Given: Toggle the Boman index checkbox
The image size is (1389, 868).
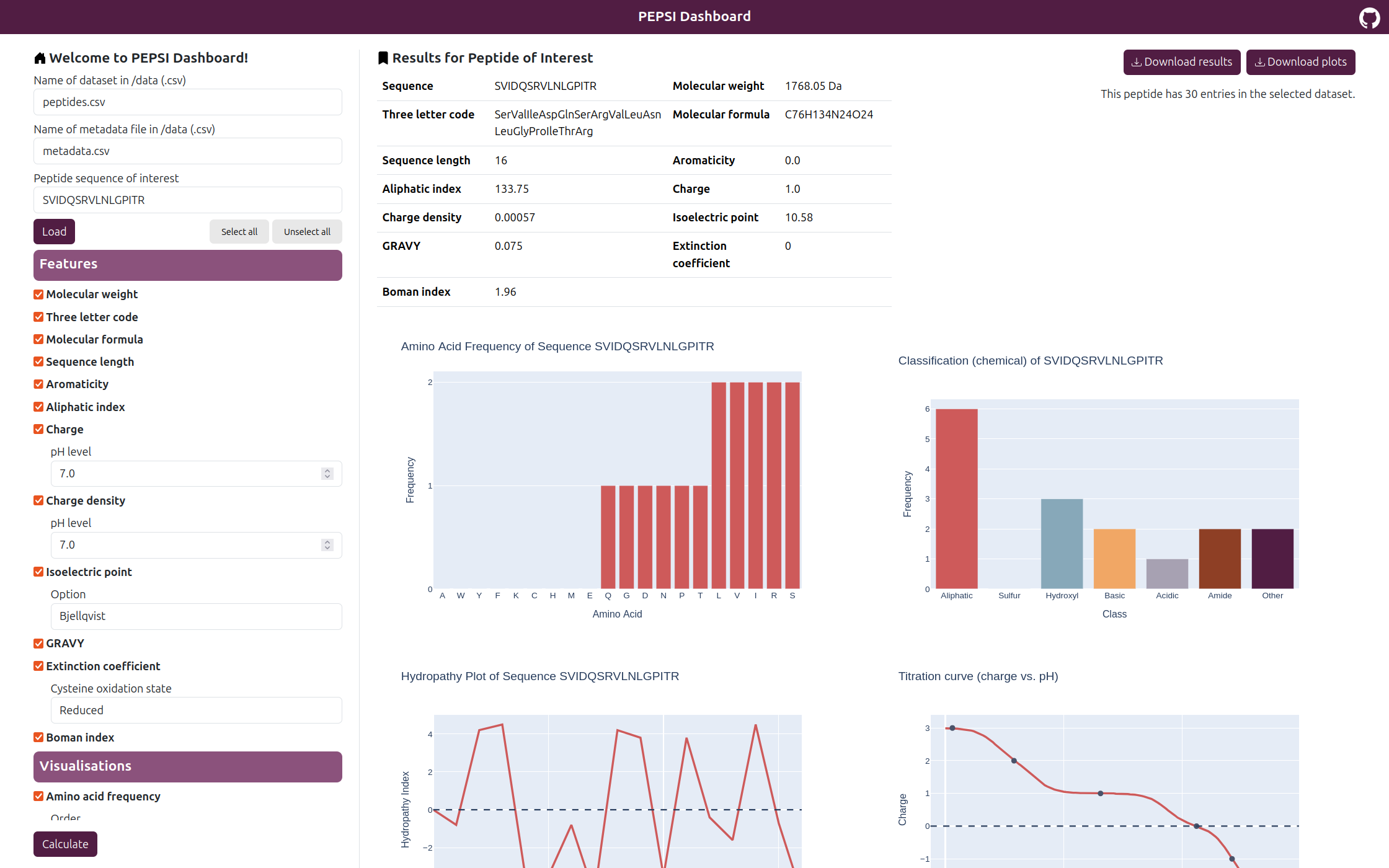Looking at the screenshot, I should [x=38, y=737].
